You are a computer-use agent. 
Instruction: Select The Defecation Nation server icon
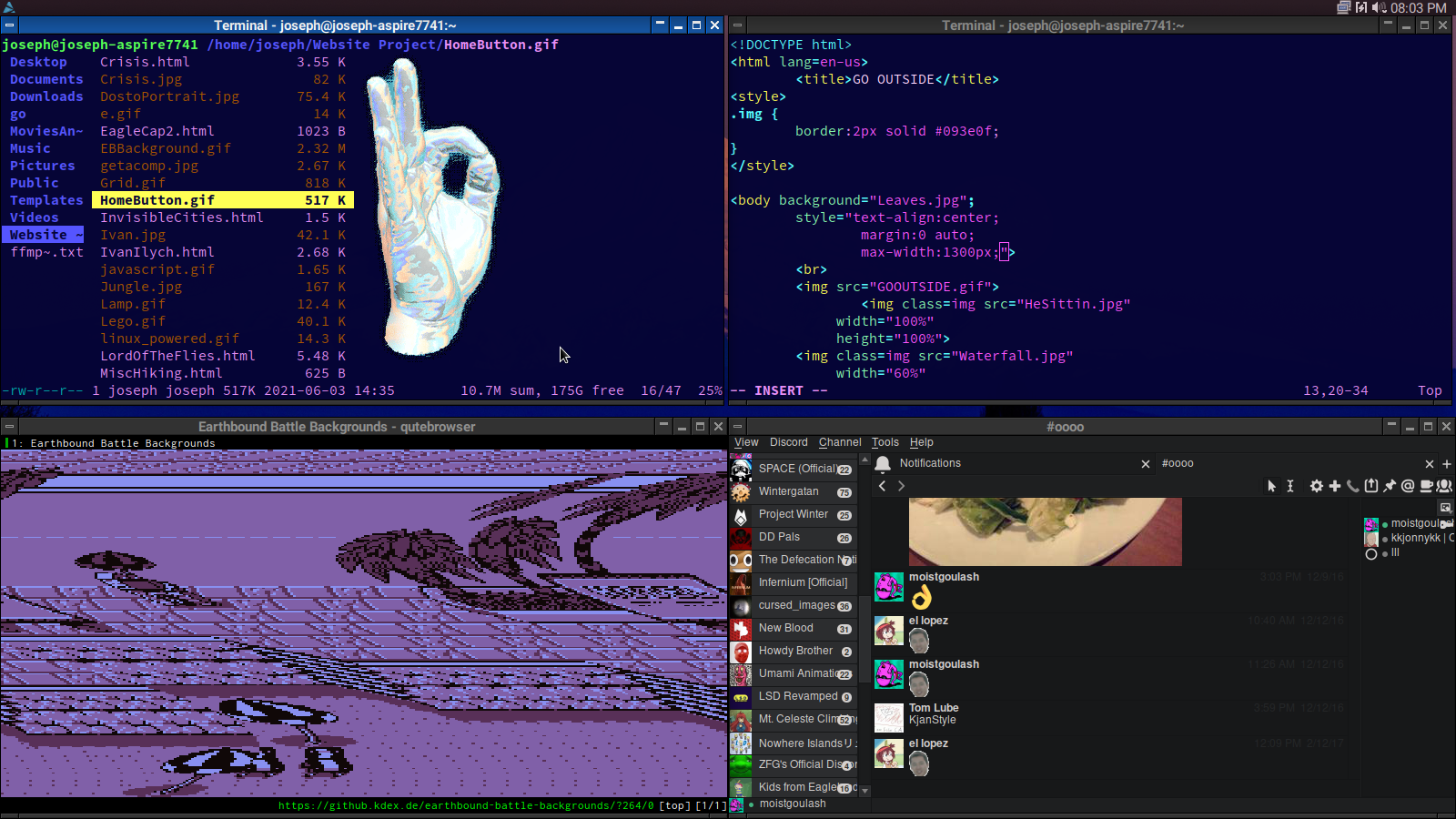click(741, 561)
